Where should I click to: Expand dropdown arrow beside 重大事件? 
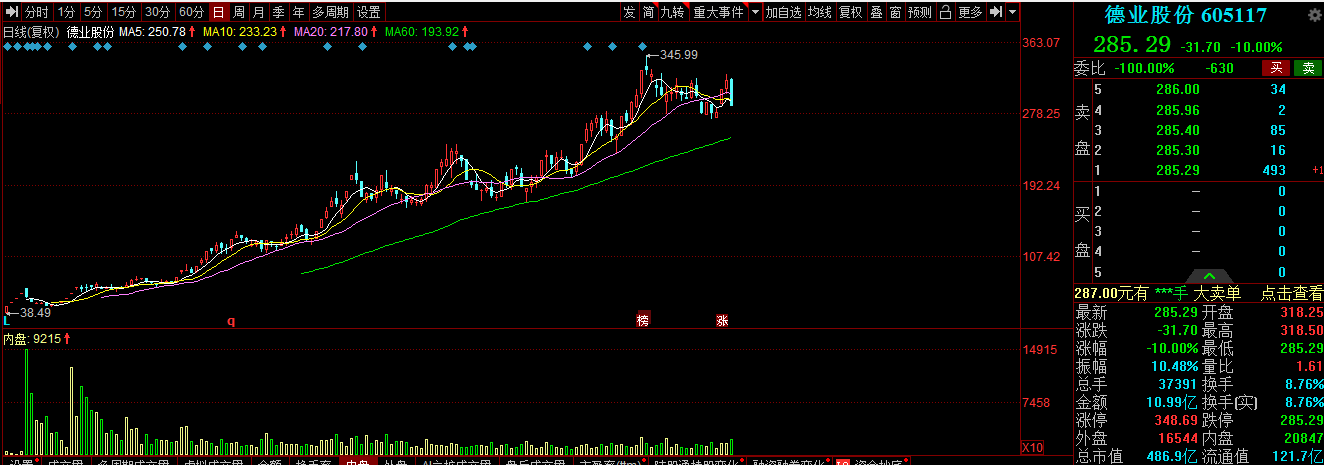[x=755, y=12]
